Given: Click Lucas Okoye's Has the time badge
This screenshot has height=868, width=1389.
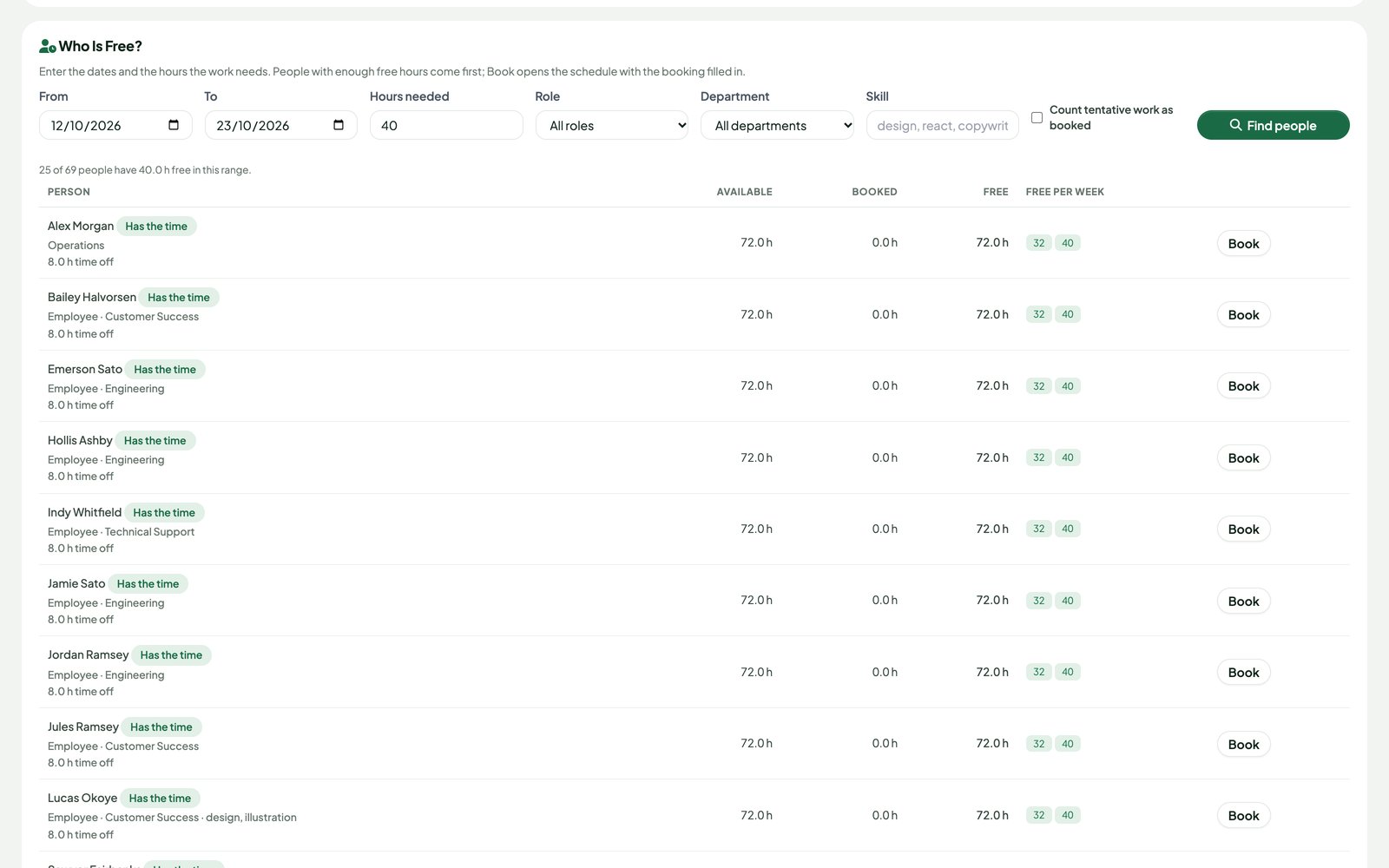Looking at the screenshot, I should 160,798.
